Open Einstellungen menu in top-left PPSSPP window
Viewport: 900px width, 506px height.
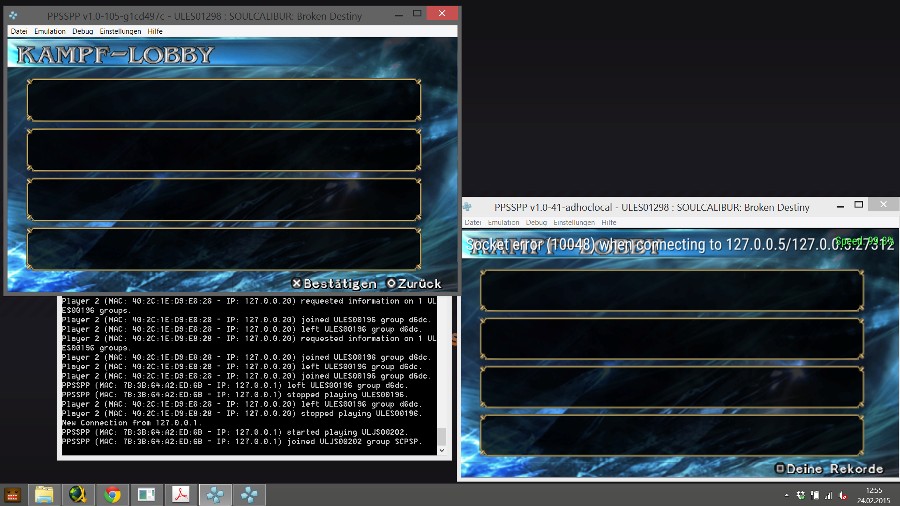tap(121, 32)
